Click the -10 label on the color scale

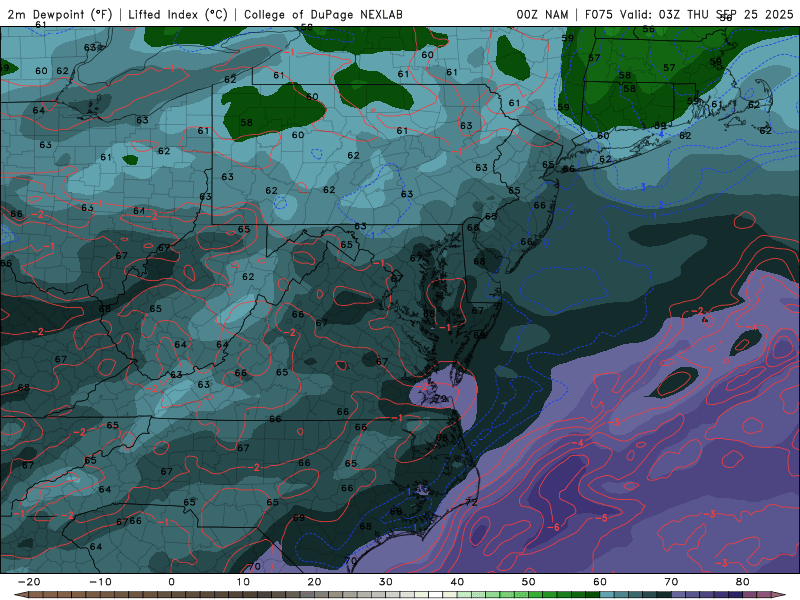(x=100, y=582)
